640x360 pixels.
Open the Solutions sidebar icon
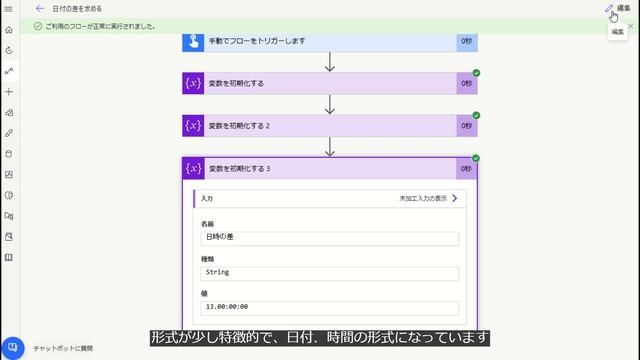pyautogui.click(x=9, y=237)
